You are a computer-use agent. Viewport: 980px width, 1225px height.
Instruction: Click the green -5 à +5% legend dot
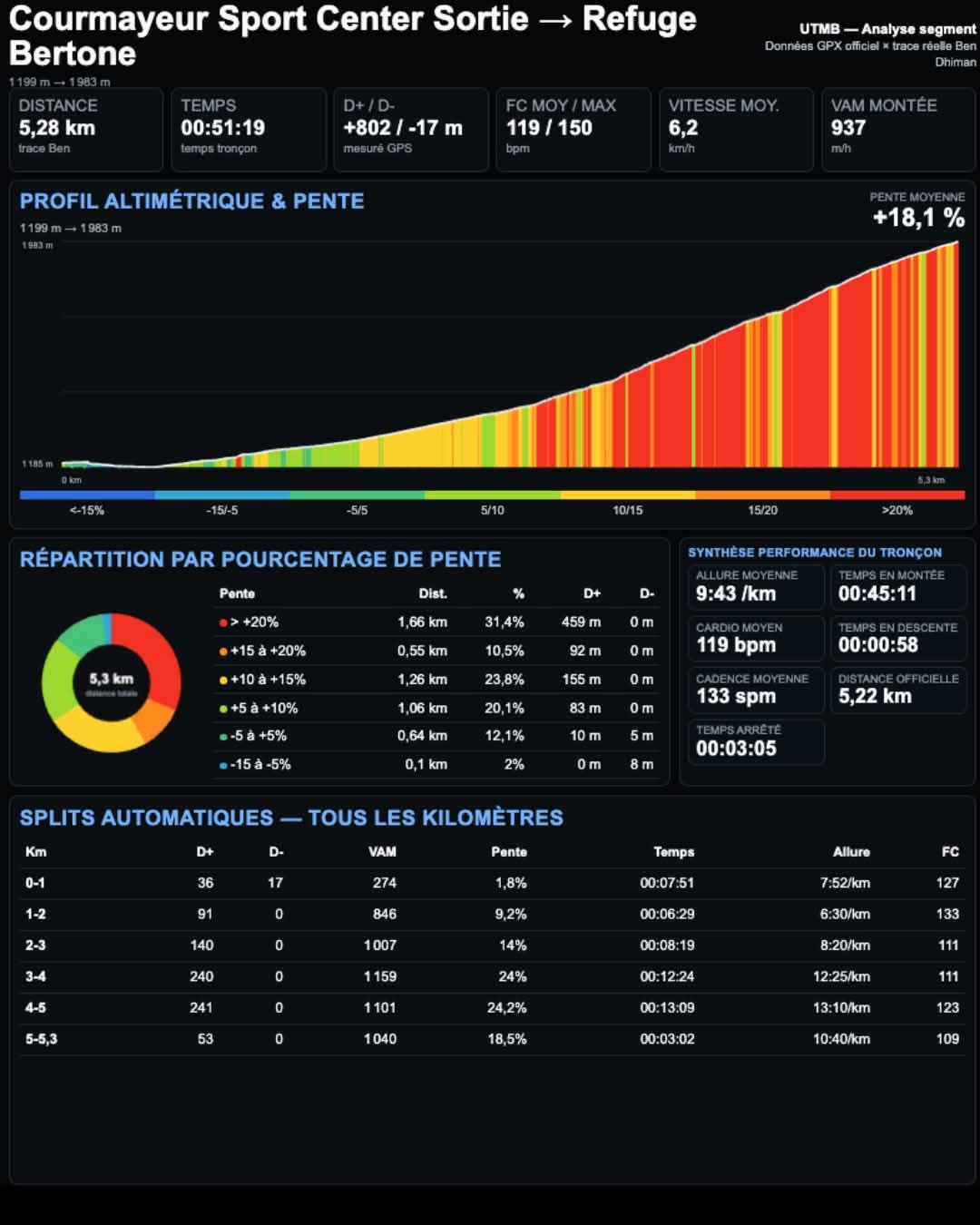(x=223, y=737)
